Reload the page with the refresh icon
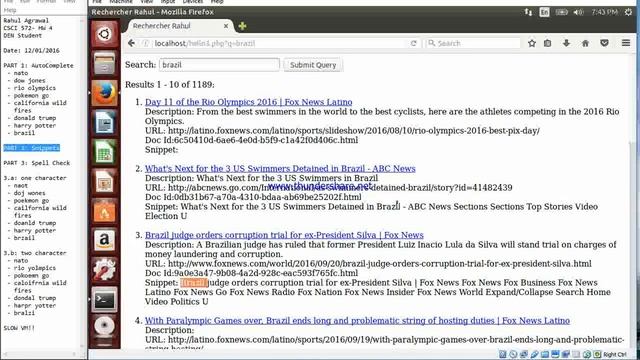Image resolution: width=640 pixels, height=360 pixels. pos(413,43)
